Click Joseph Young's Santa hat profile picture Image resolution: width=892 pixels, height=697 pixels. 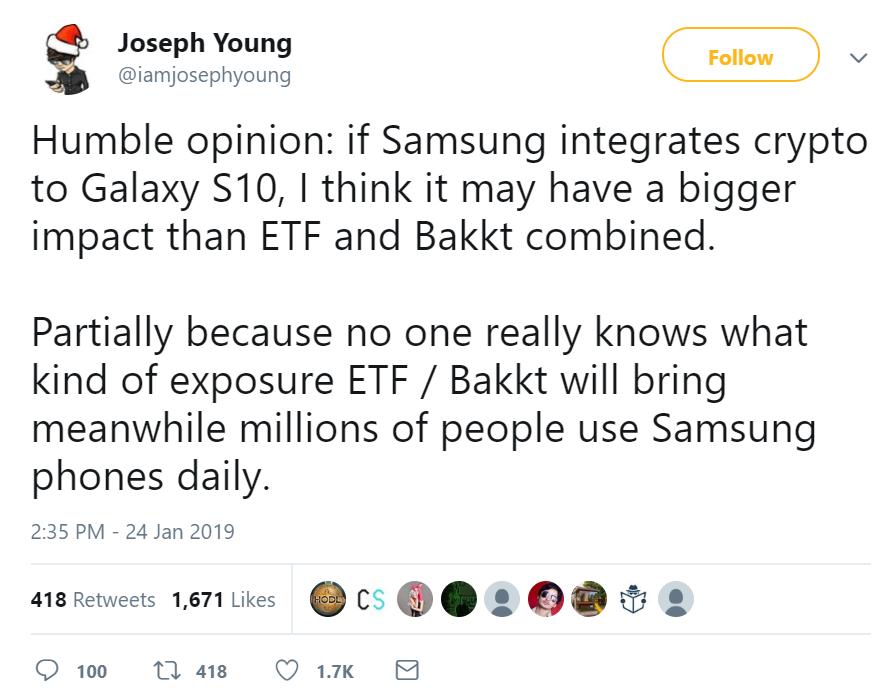(67, 60)
